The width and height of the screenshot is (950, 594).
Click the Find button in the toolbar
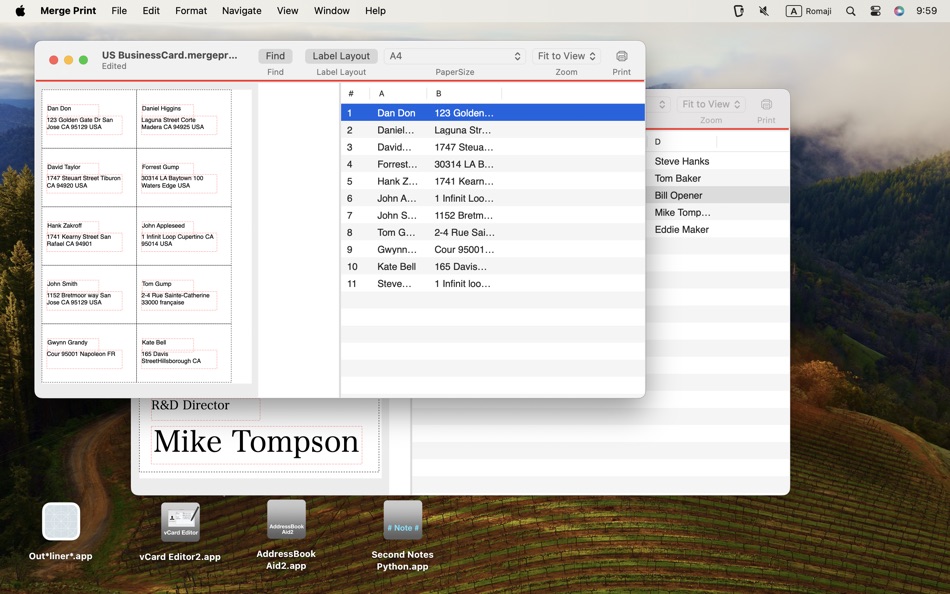[x=274, y=55]
